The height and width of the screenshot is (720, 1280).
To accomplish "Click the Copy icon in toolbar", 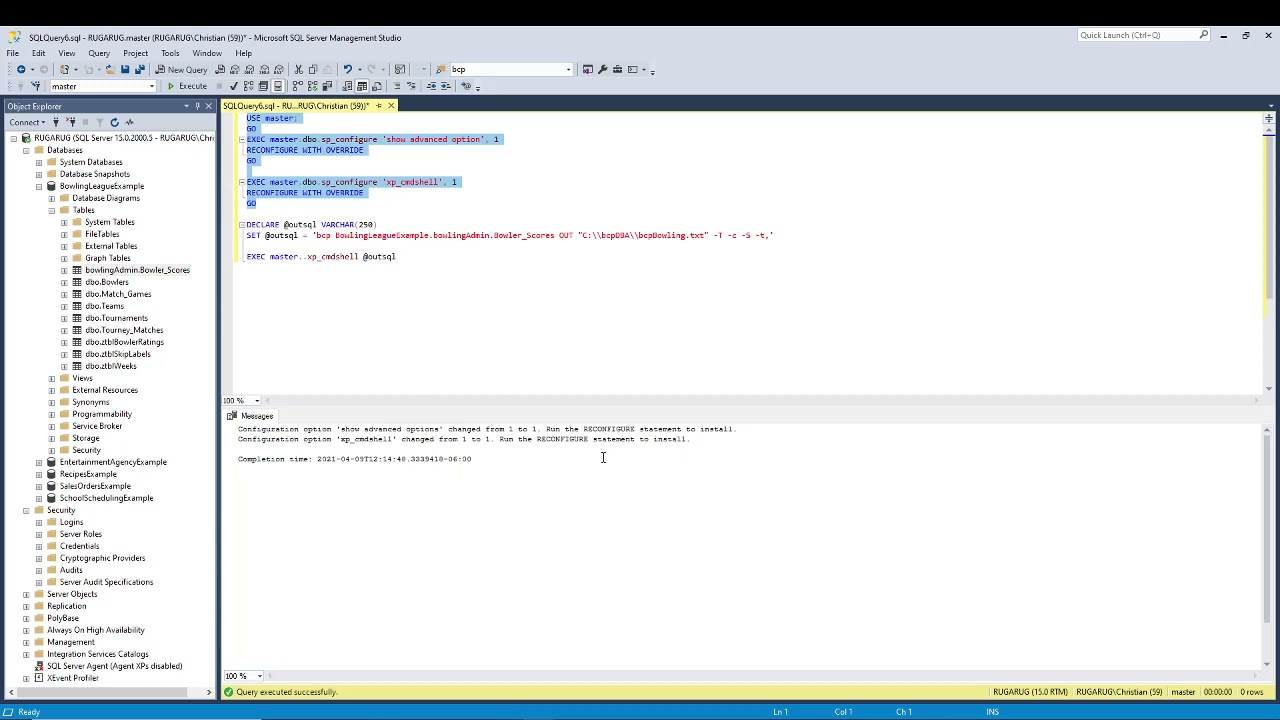I will pyautogui.click(x=313, y=69).
